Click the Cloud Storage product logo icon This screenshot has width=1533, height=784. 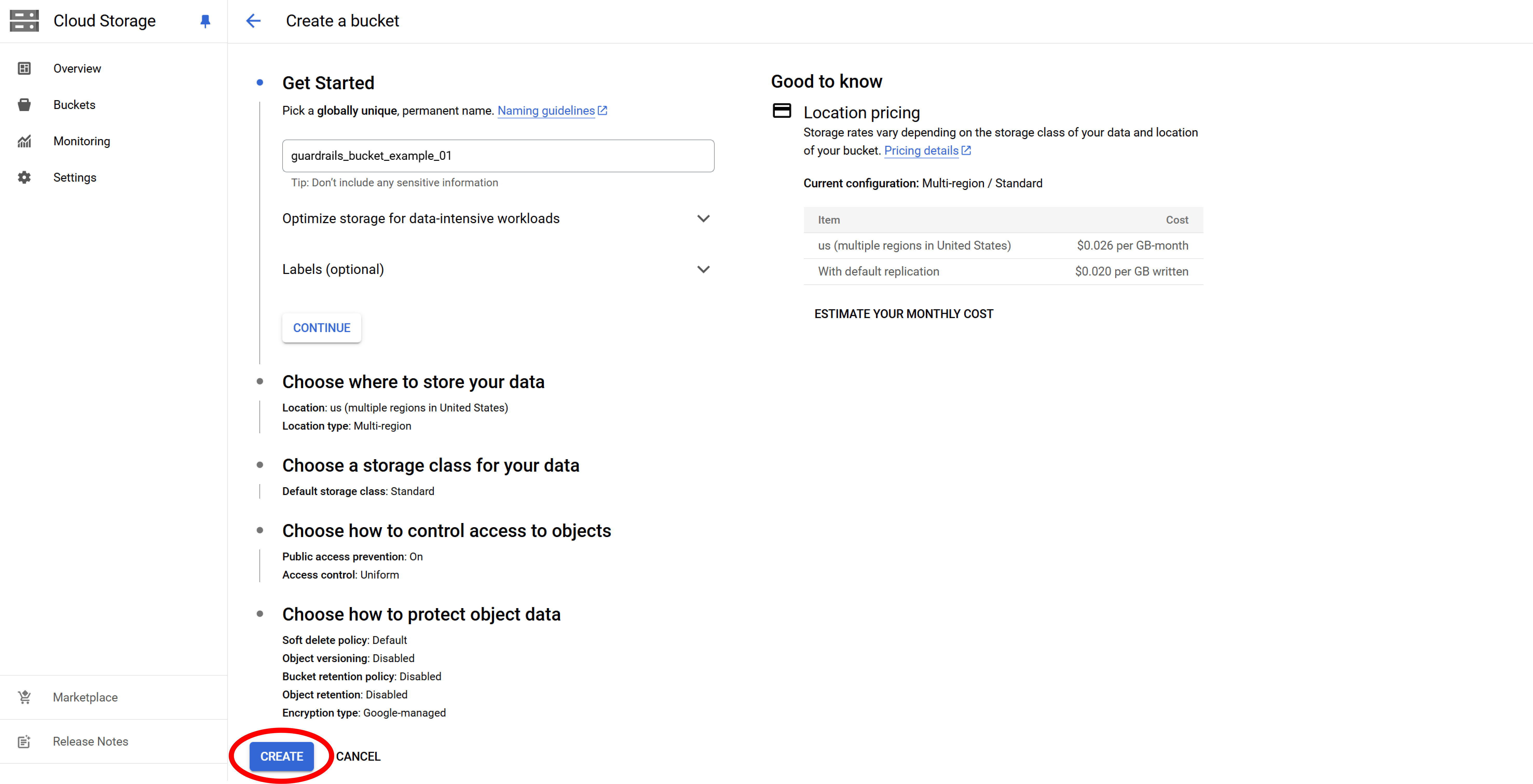[24, 20]
